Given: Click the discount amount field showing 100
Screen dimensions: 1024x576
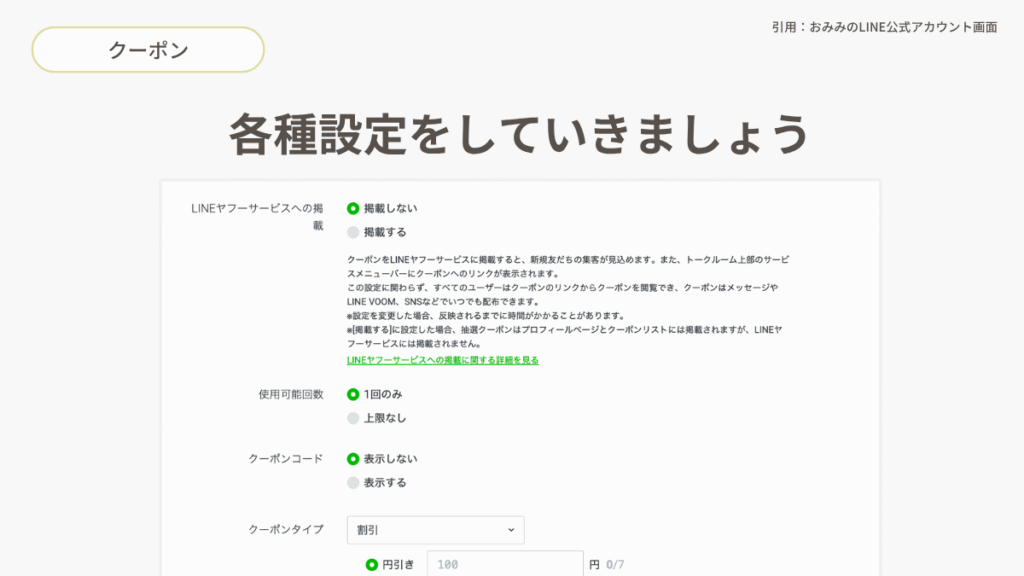Looking at the screenshot, I should click(x=505, y=564).
